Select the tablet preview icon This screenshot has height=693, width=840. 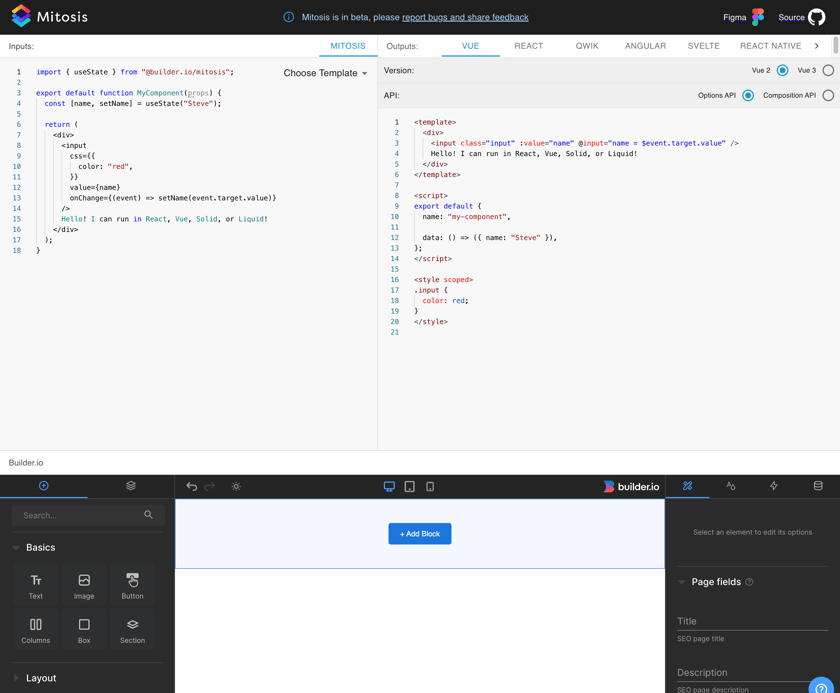pos(410,486)
